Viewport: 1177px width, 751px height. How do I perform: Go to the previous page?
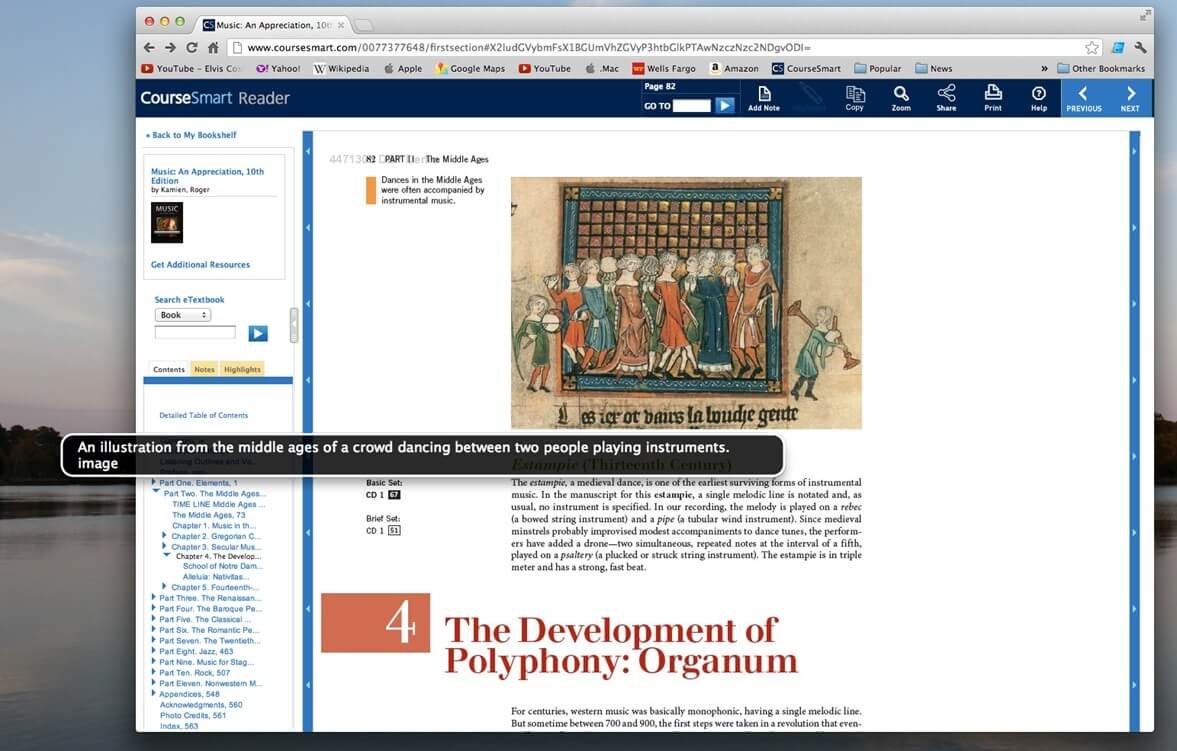point(1084,98)
